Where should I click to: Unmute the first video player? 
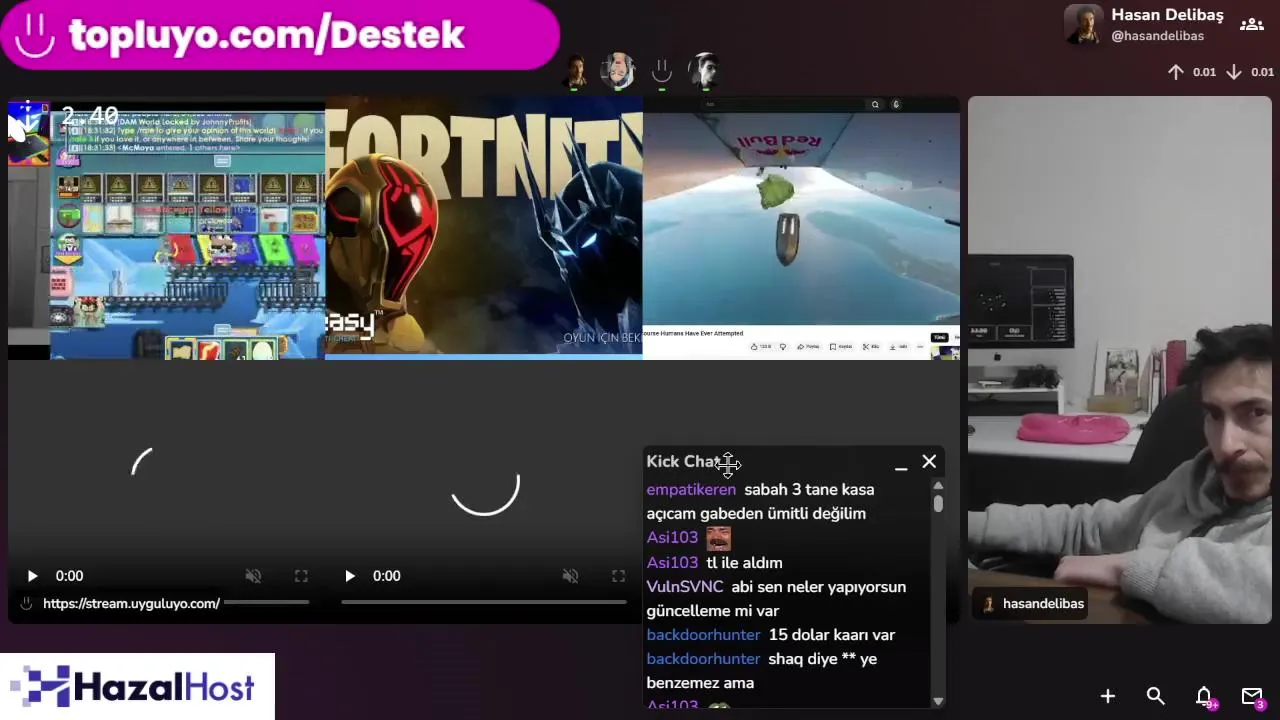pyautogui.click(x=253, y=576)
